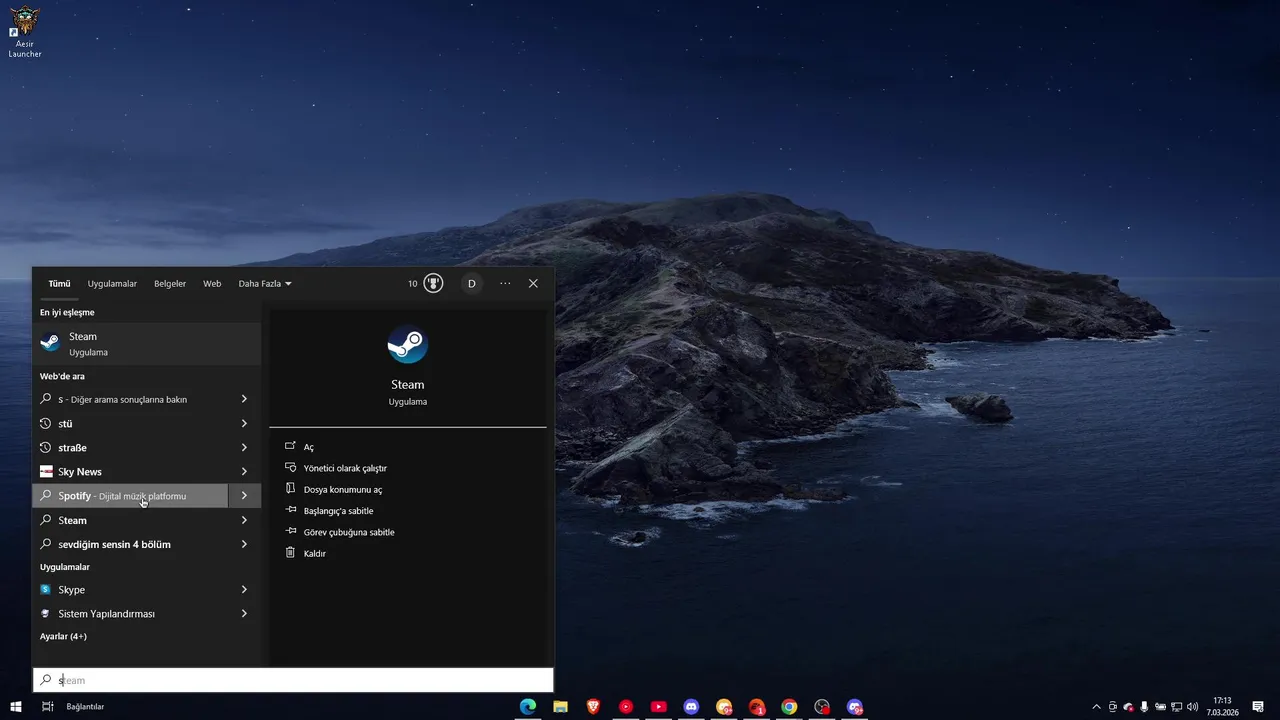Select the Steam web search suggestion

130,520
